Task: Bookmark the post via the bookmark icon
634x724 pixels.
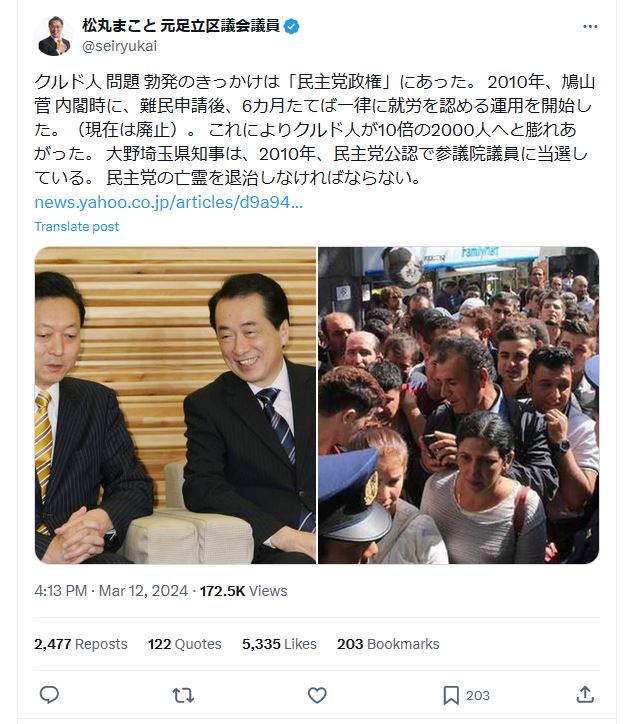Action: point(451,695)
